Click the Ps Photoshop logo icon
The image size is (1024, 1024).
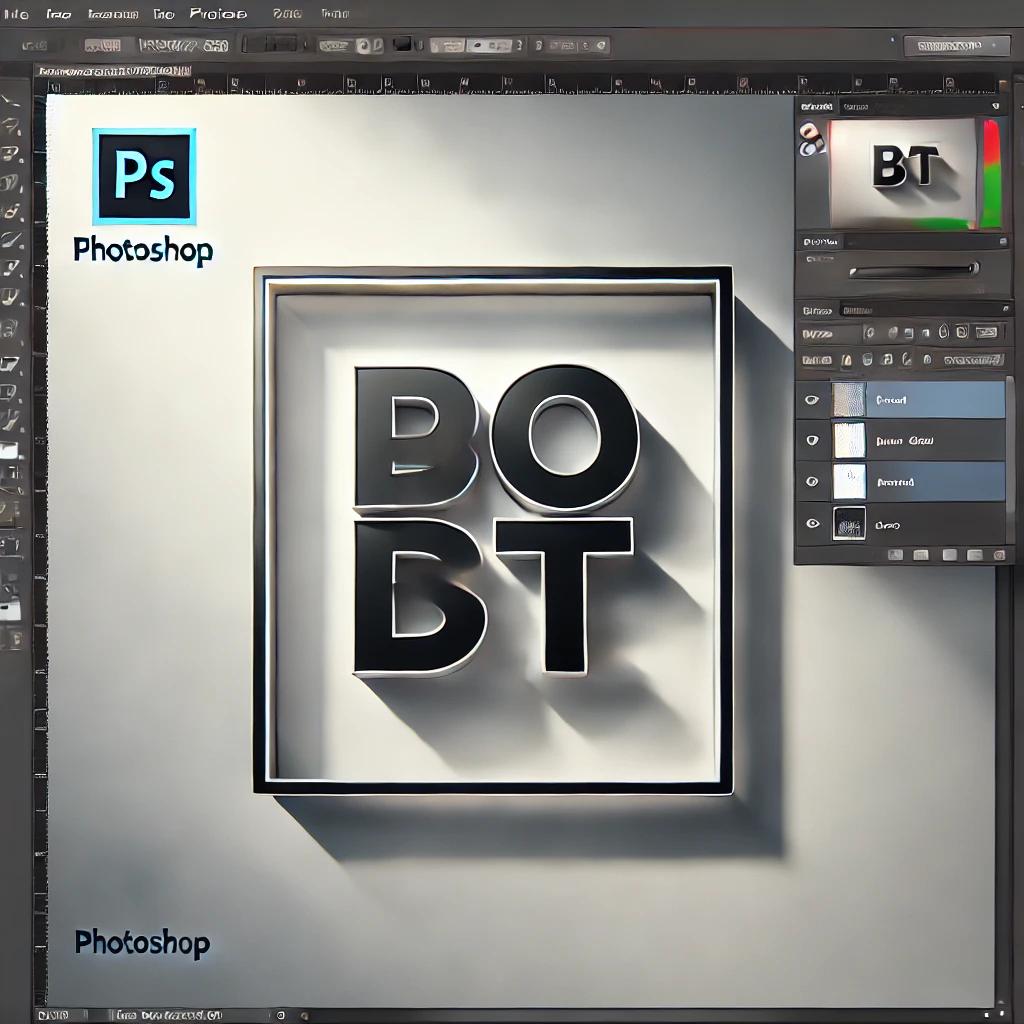[x=144, y=176]
